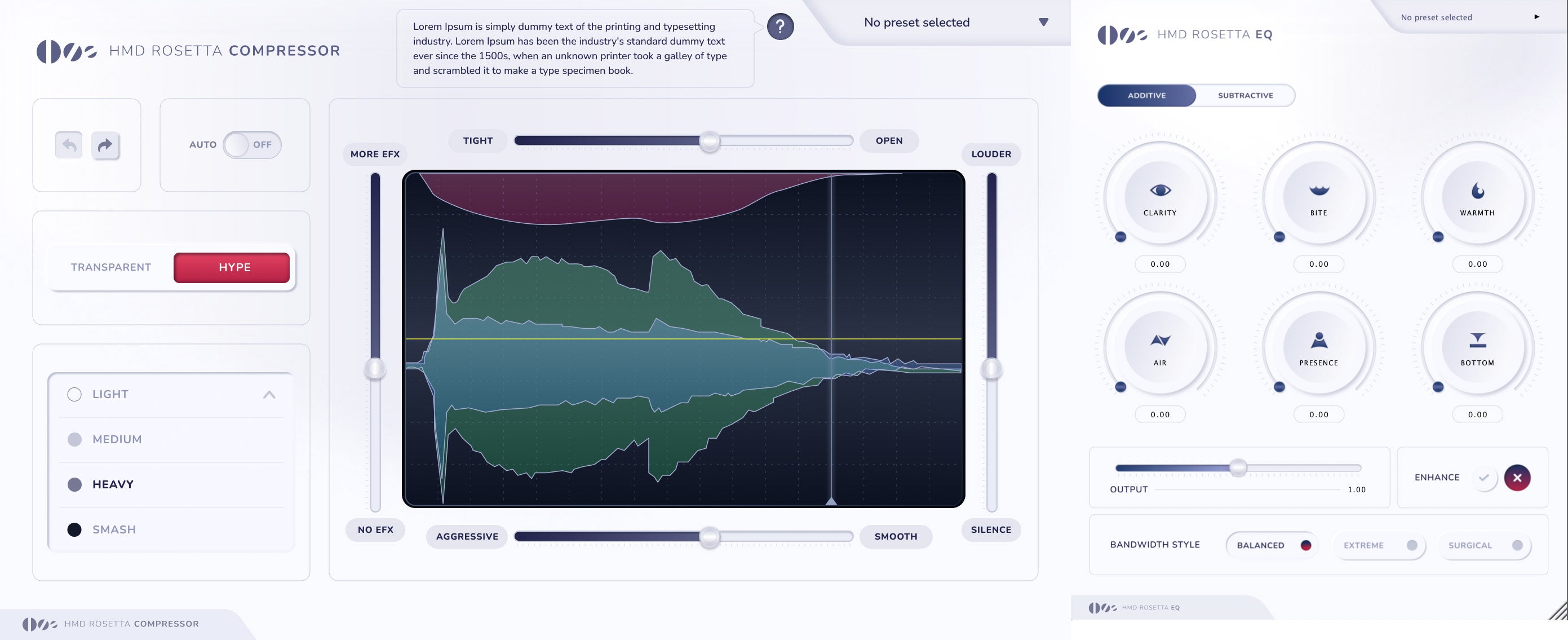The height and width of the screenshot is (640, 1568).
Task: Click the redo arrow button
Action: (x=105, y=145)
